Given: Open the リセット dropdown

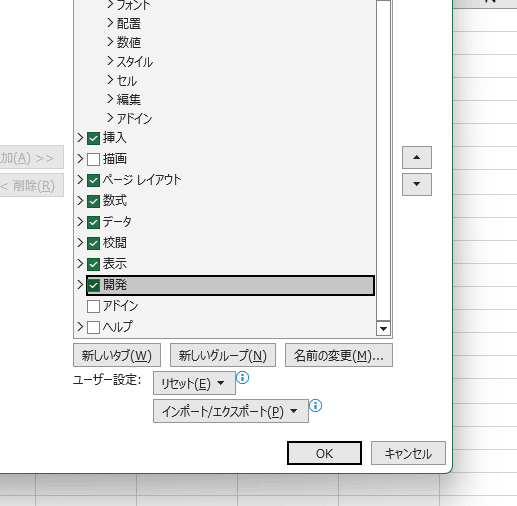Looking at the screenshot, I should coord(194,383).
